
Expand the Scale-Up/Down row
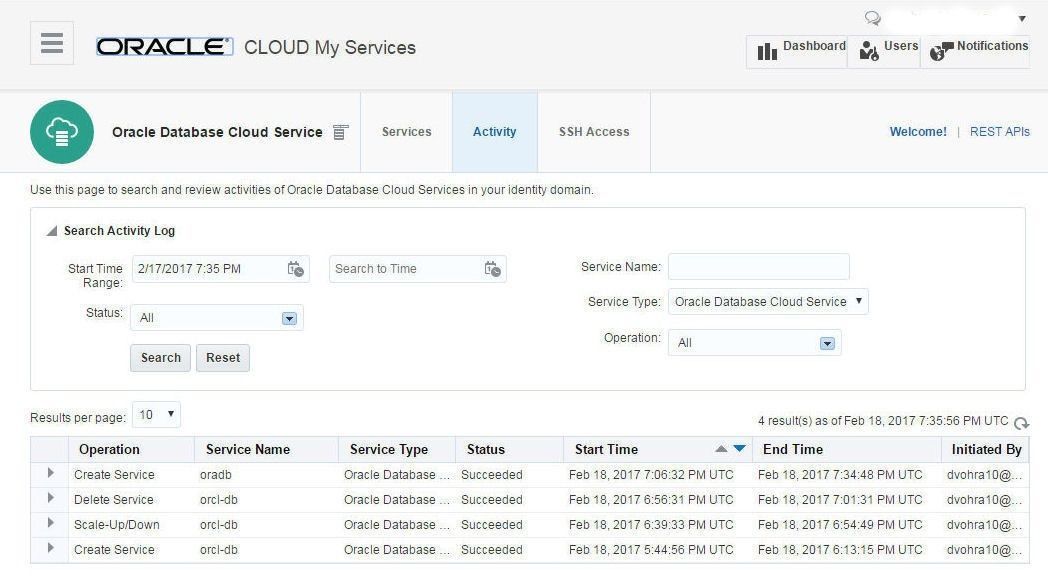pos(50,523)
